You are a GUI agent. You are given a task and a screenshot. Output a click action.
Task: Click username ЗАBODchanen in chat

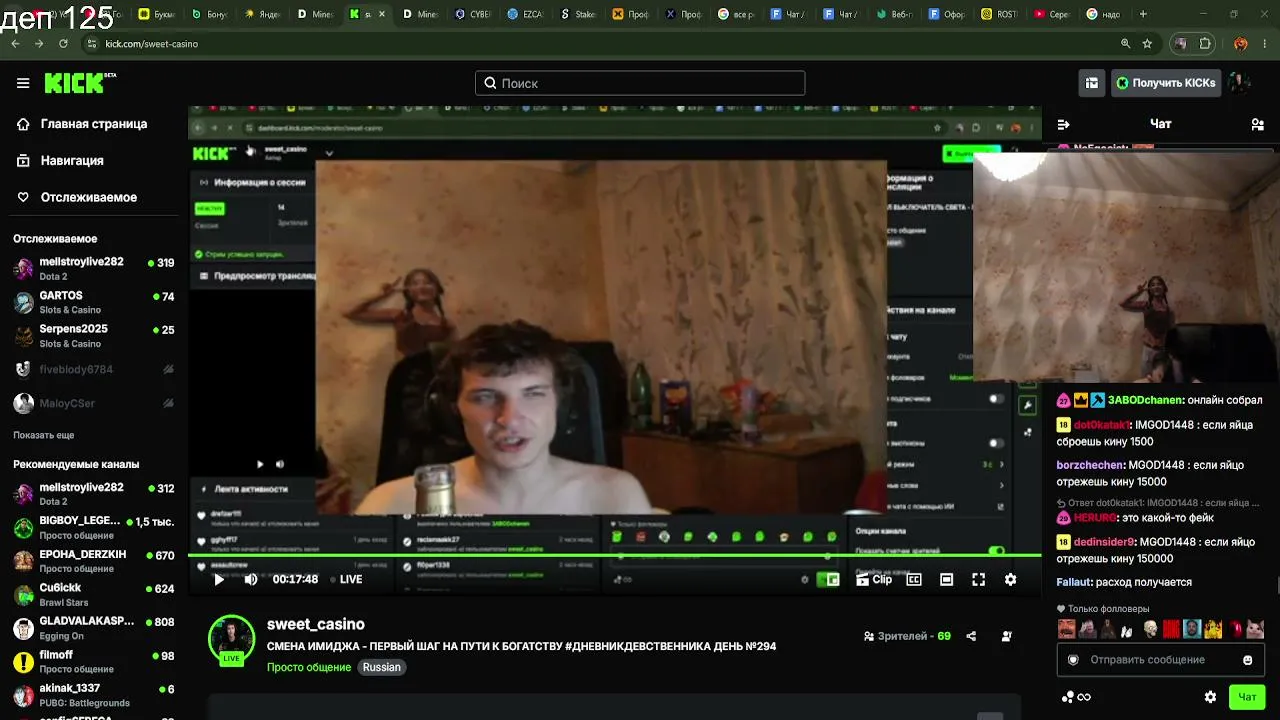[1144, 400]
